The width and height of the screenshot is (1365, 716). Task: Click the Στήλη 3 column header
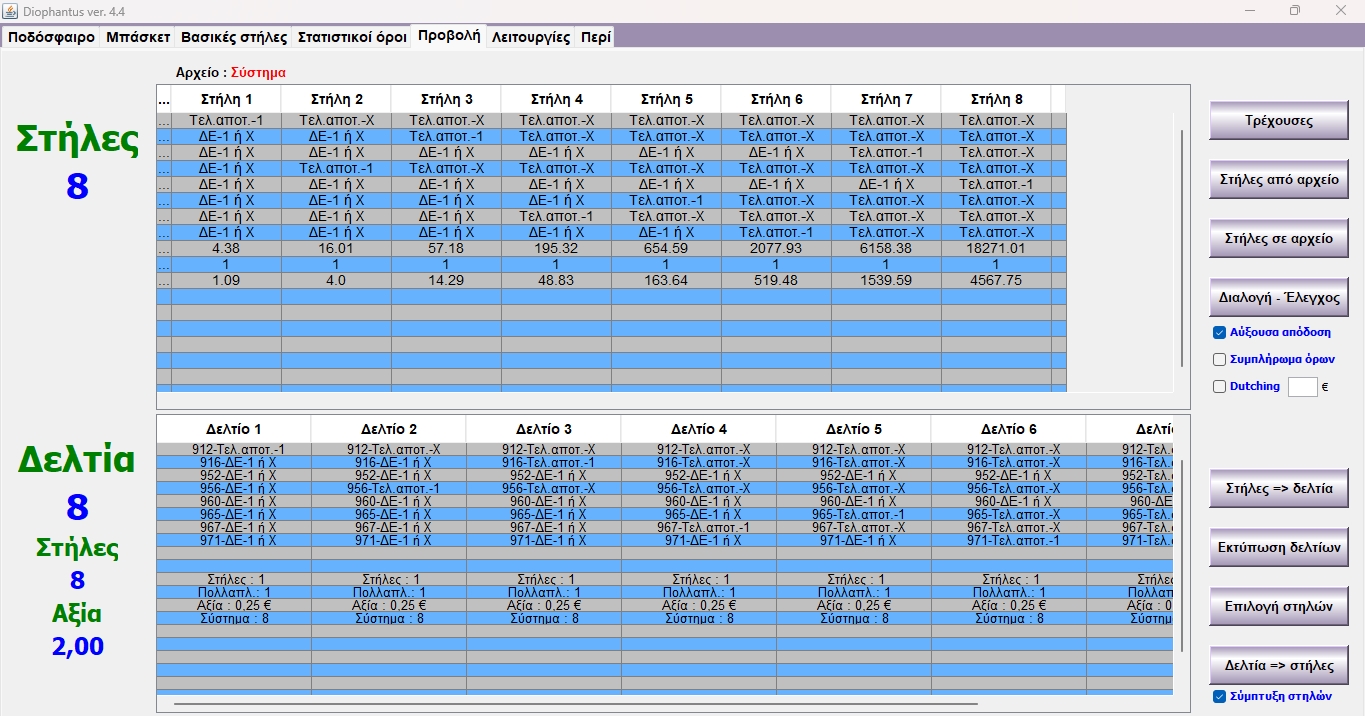point(446,99)
